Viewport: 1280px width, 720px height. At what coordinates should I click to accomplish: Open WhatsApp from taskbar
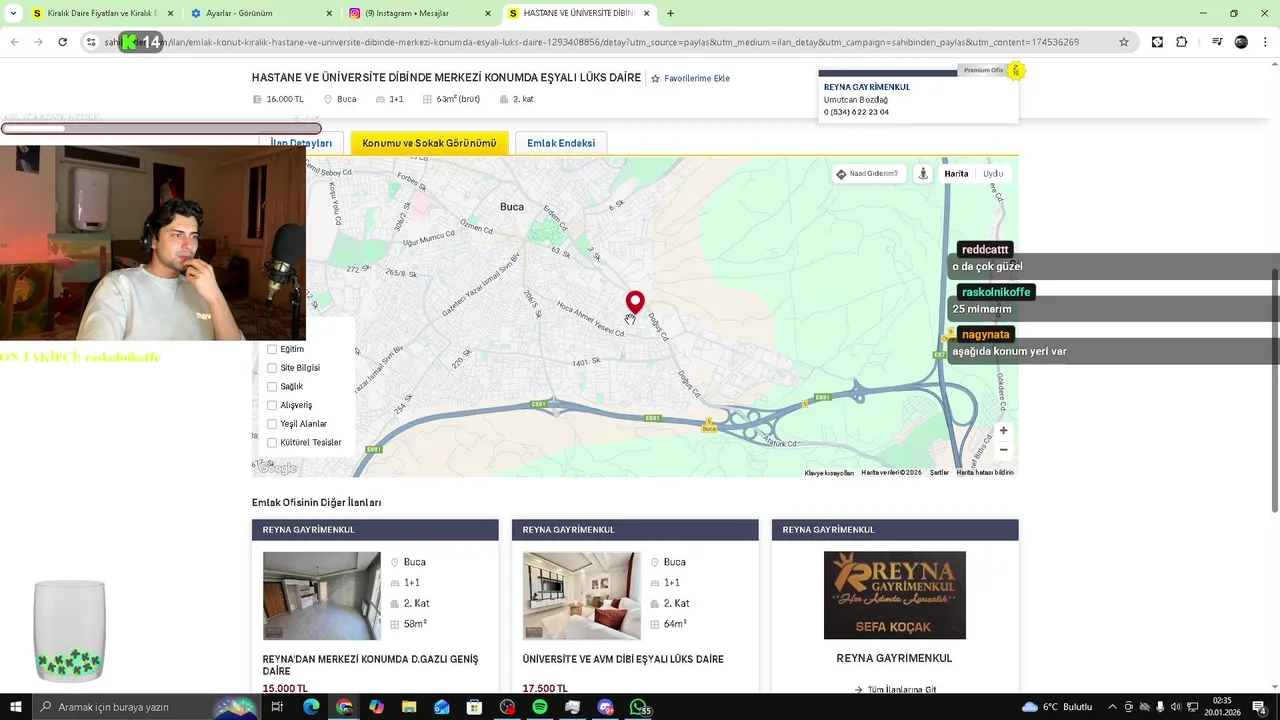pyautogui.click(x=639, y=707)
